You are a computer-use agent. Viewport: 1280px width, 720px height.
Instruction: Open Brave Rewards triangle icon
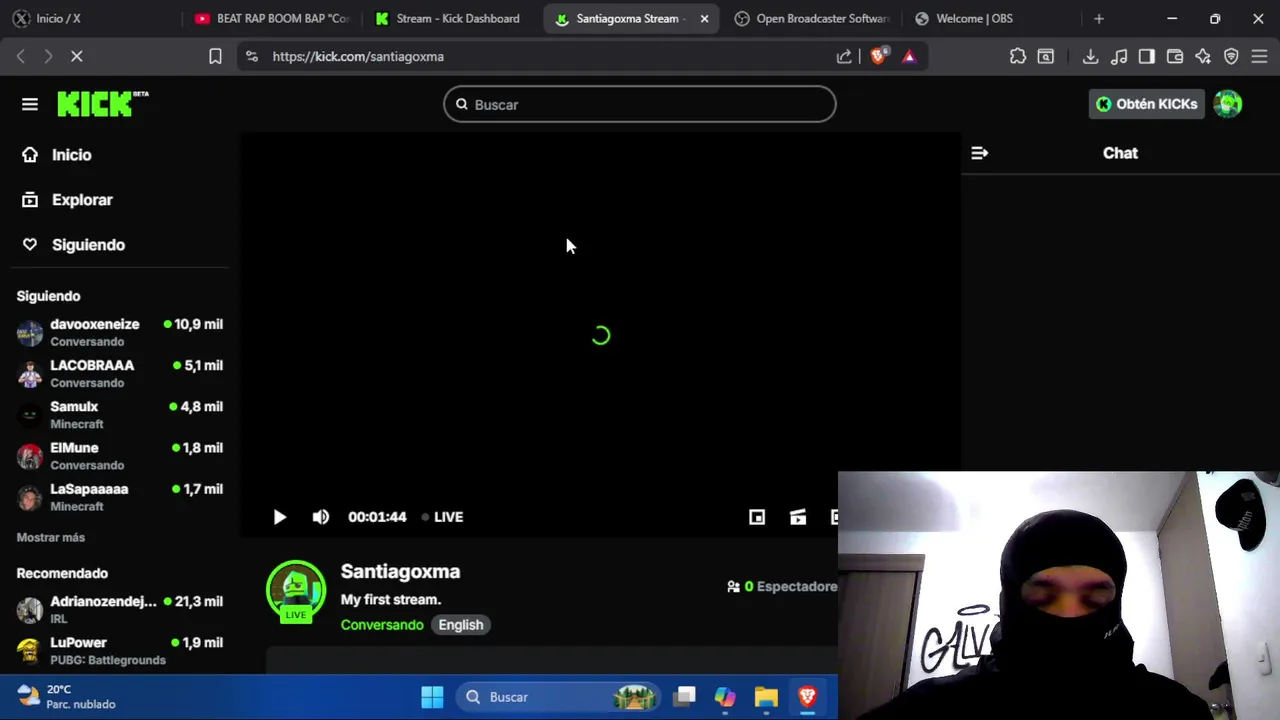909,57
